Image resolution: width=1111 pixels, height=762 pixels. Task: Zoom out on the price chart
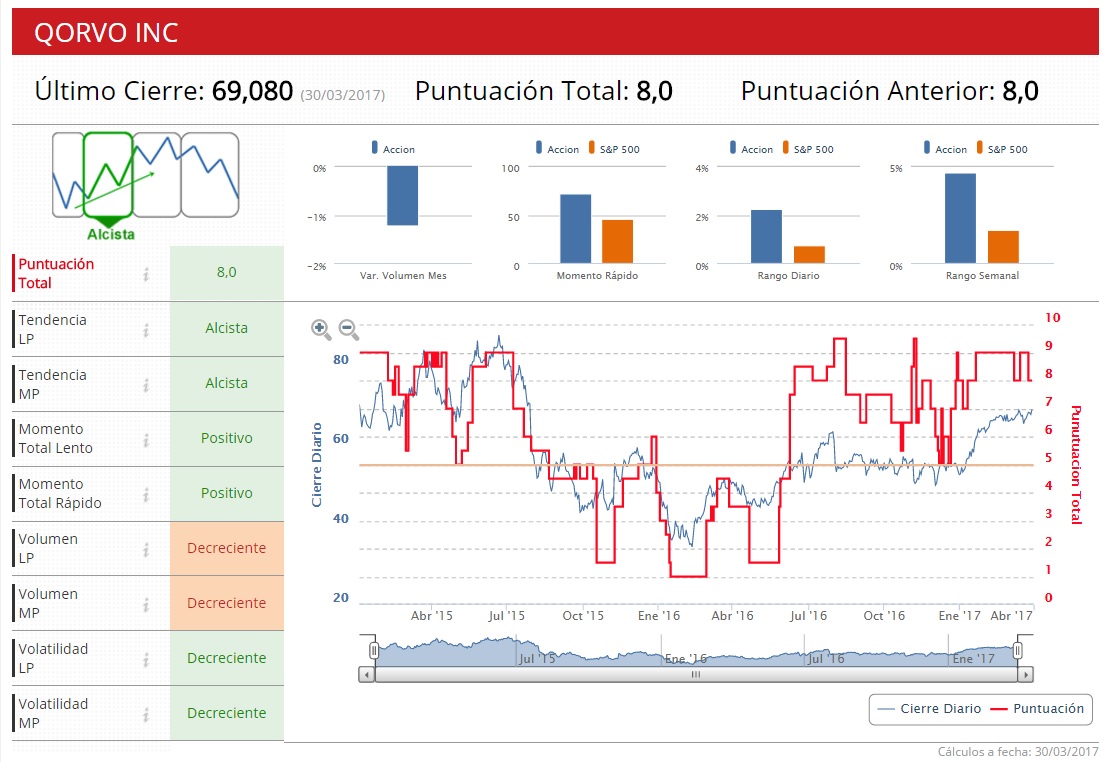[349, 329]
